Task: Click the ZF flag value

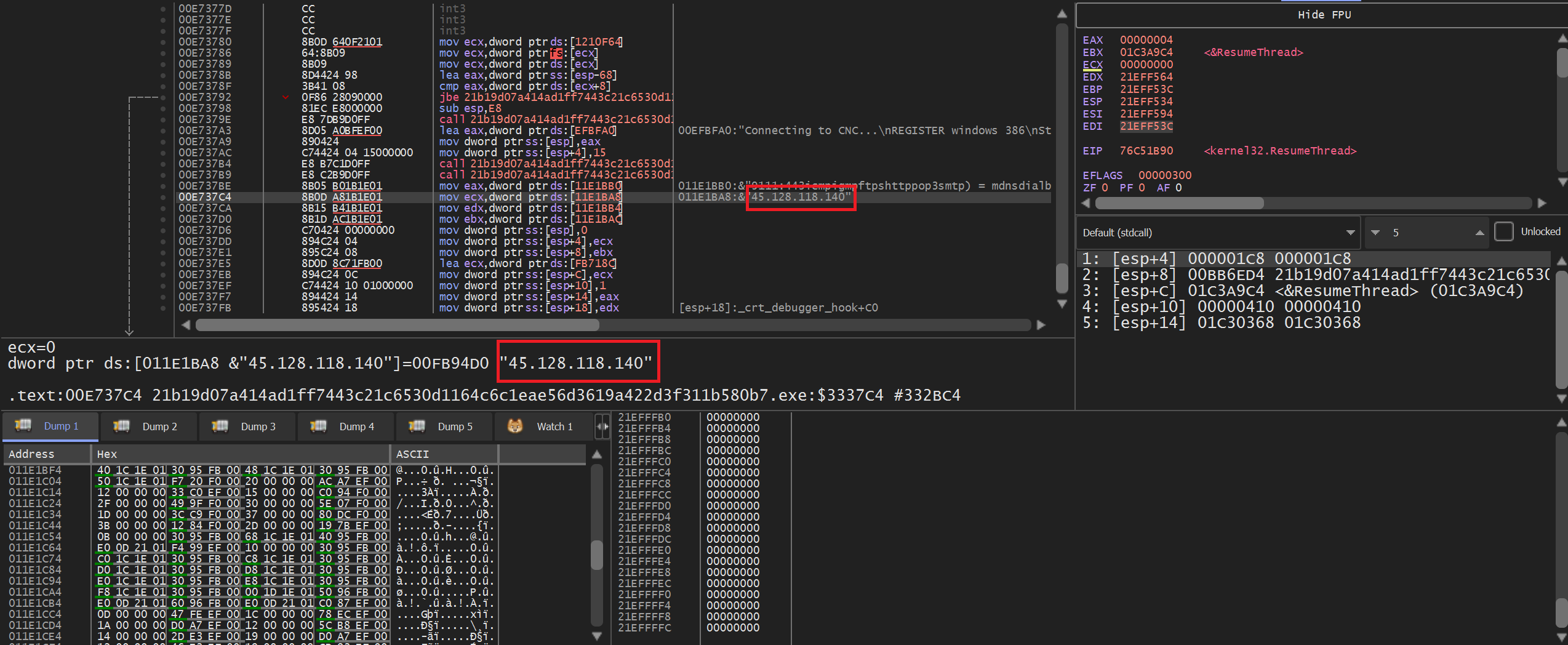Action: click(x=1105, y=188)
